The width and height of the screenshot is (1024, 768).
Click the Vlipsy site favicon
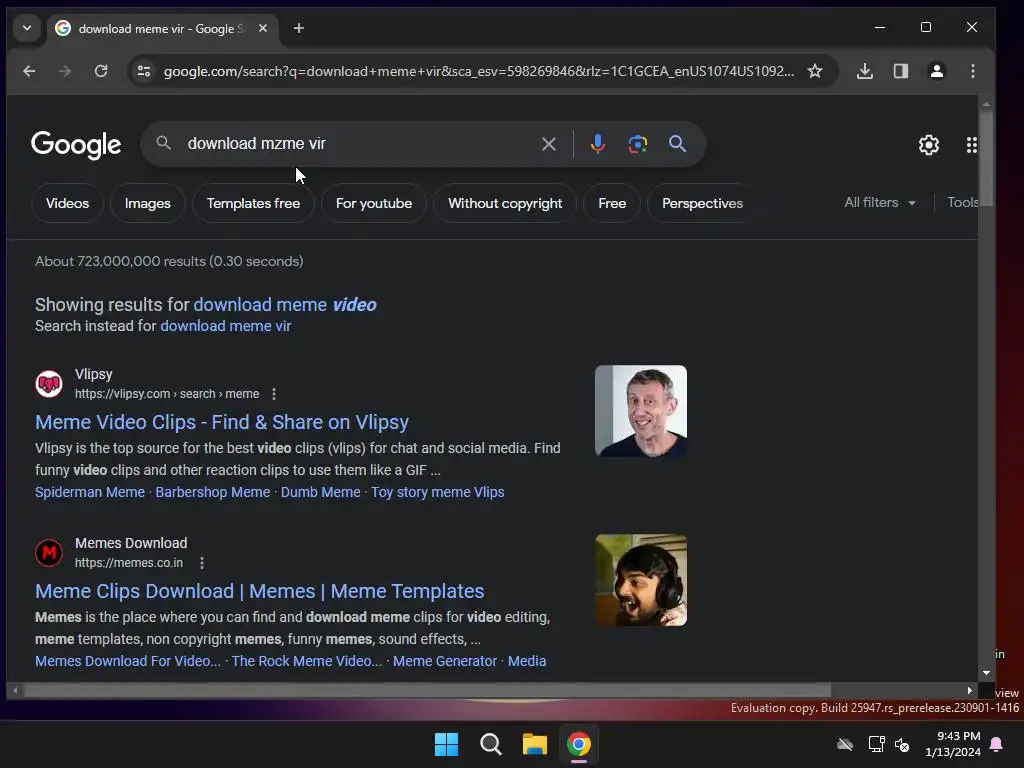point(49,383)
